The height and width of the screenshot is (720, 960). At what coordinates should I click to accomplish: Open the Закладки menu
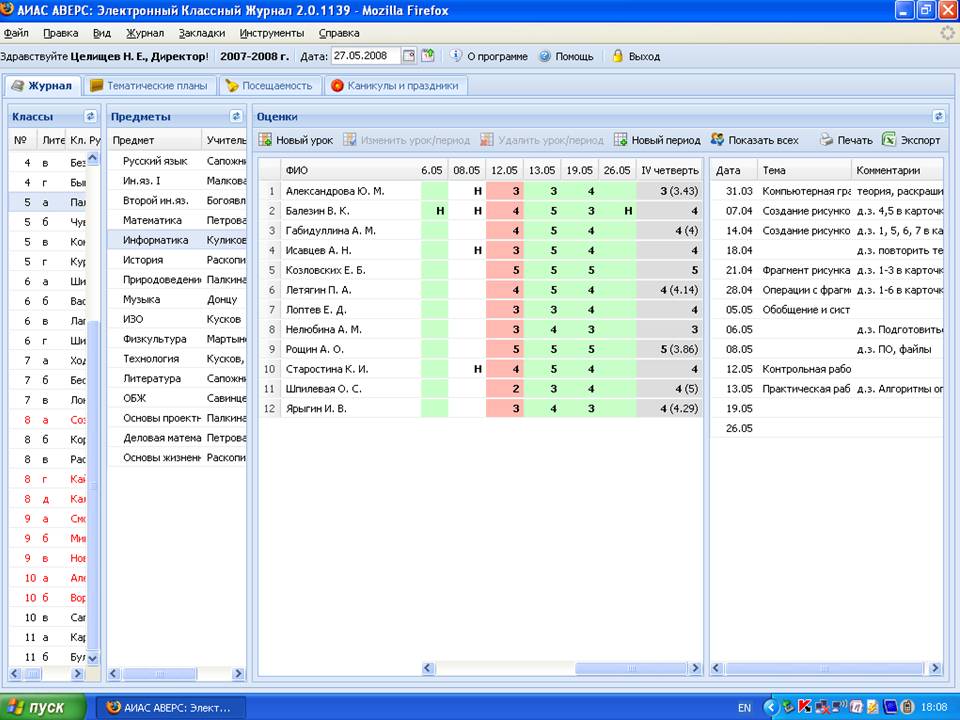point(202,33)
